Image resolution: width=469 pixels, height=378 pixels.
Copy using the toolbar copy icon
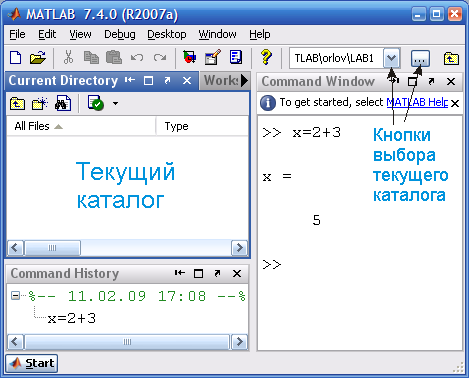coord(91,57)
